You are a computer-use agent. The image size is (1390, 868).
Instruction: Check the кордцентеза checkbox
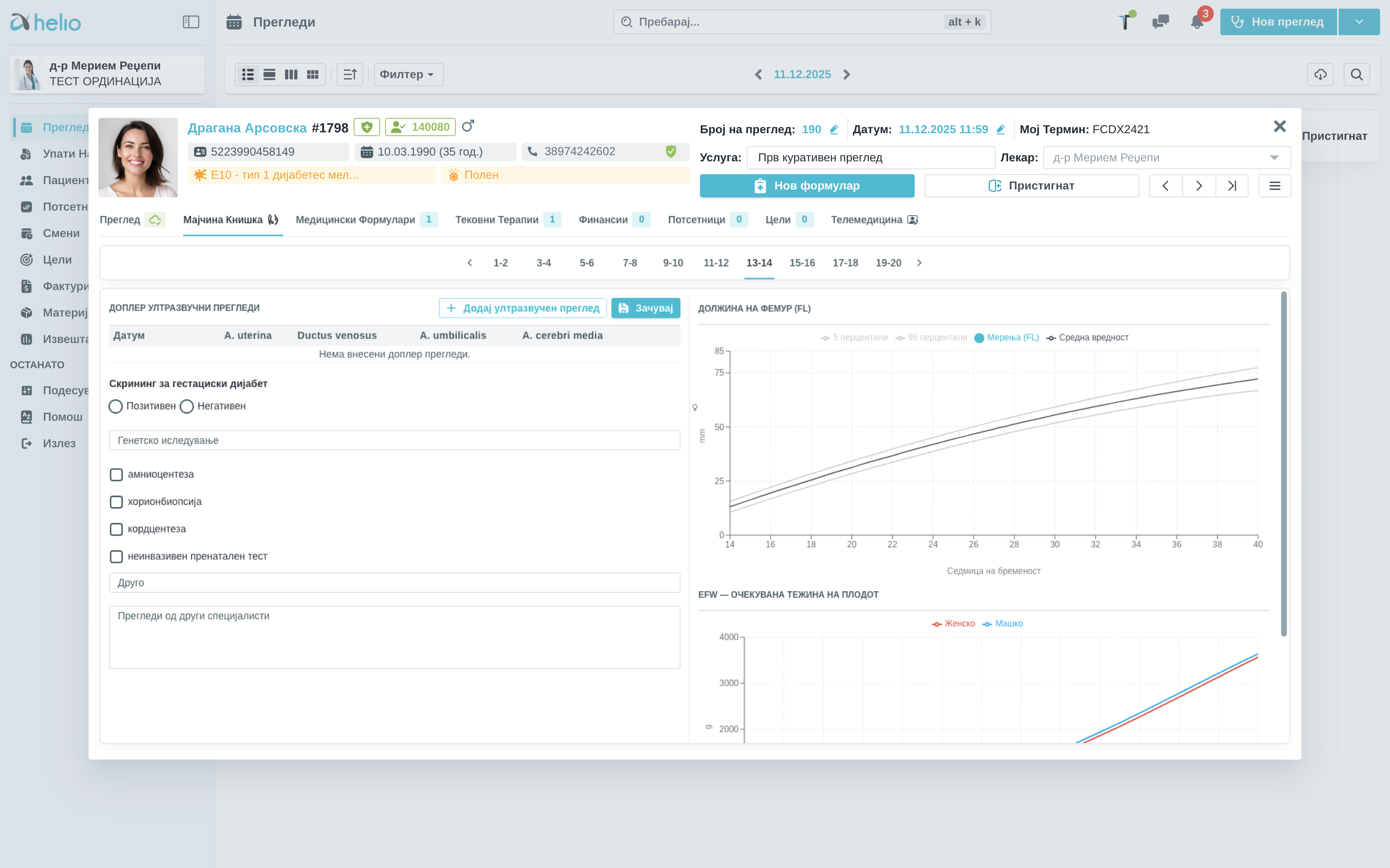pyautogui.click(x=117, y=529)
